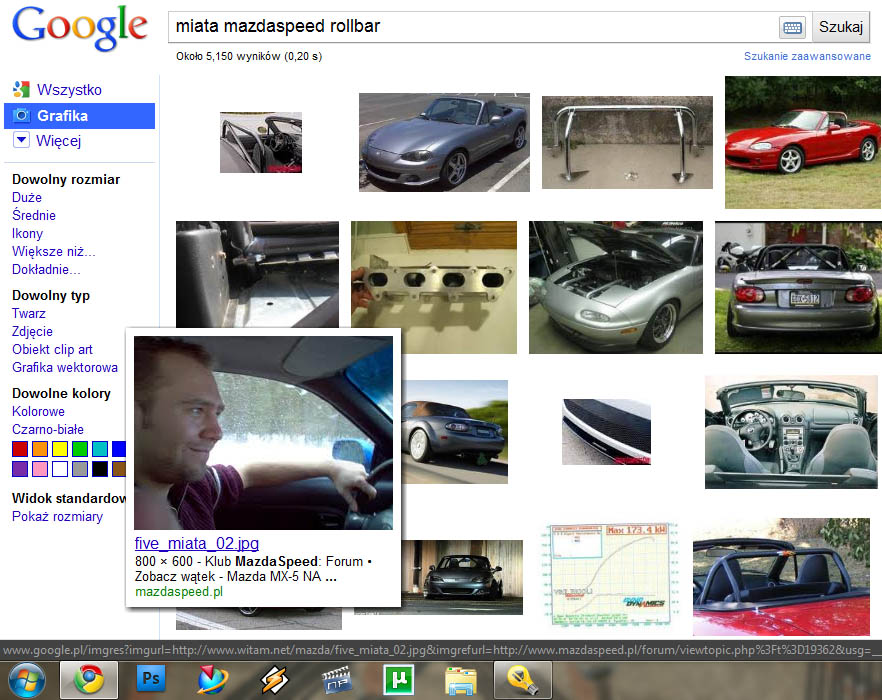This screenshot has height=700, width=882.
Task: Open silver Miata with open hood thumbnail
Action: [616, 287]
